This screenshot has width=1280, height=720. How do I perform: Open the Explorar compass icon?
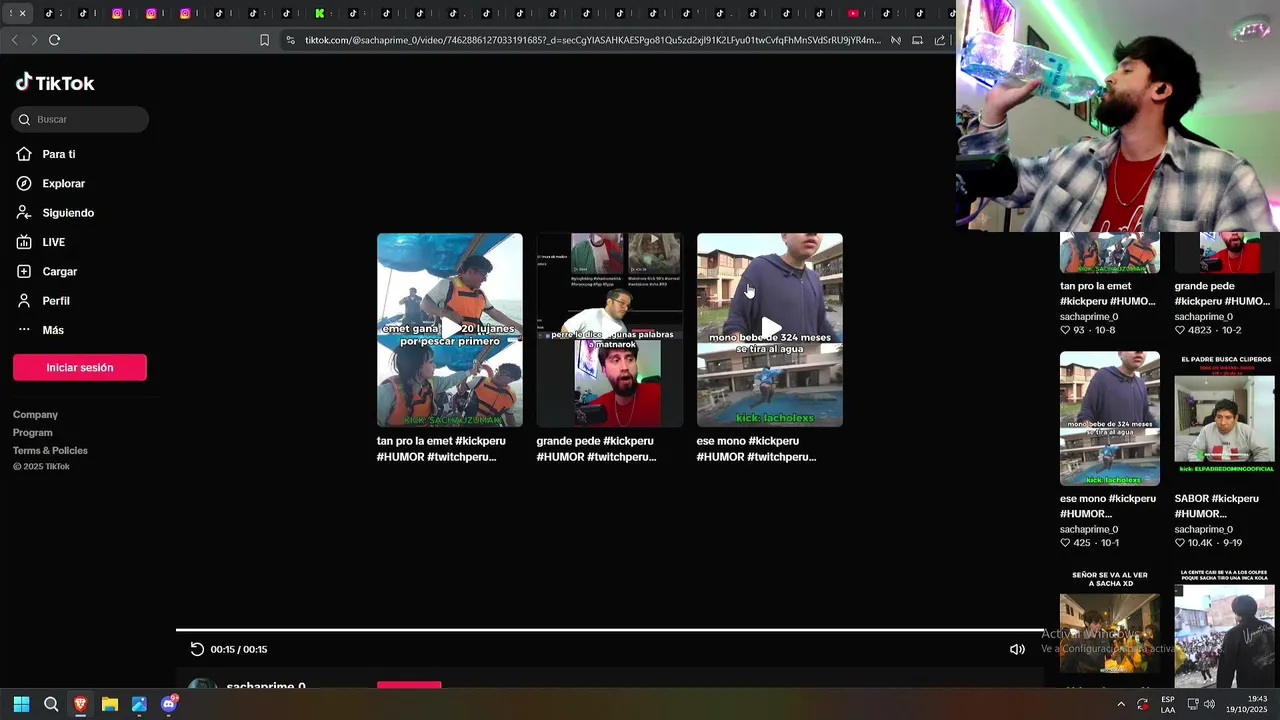[x=24, y=183]
